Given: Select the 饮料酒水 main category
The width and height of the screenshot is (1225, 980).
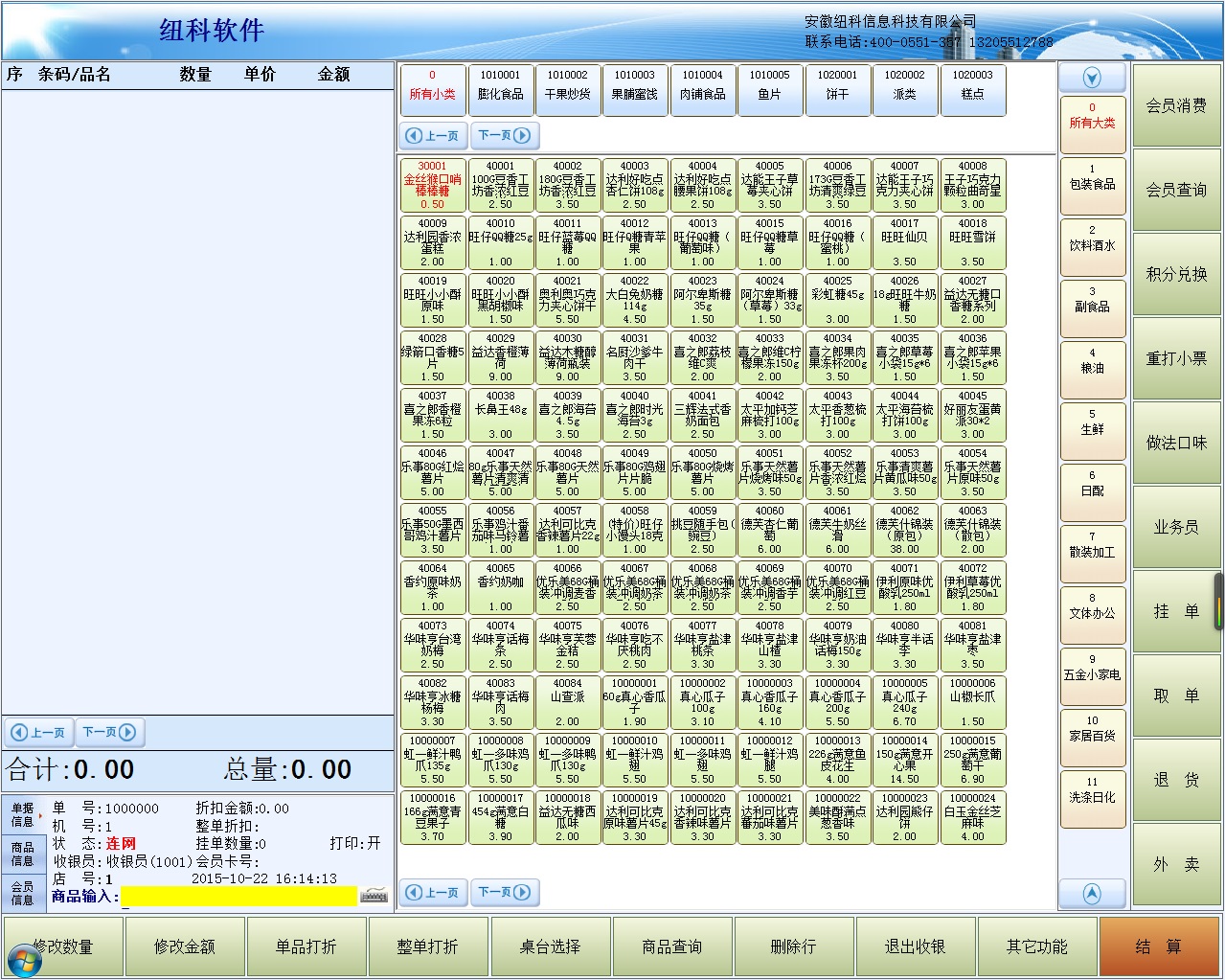Looking at the screenshot, I should pos(1092,239).
